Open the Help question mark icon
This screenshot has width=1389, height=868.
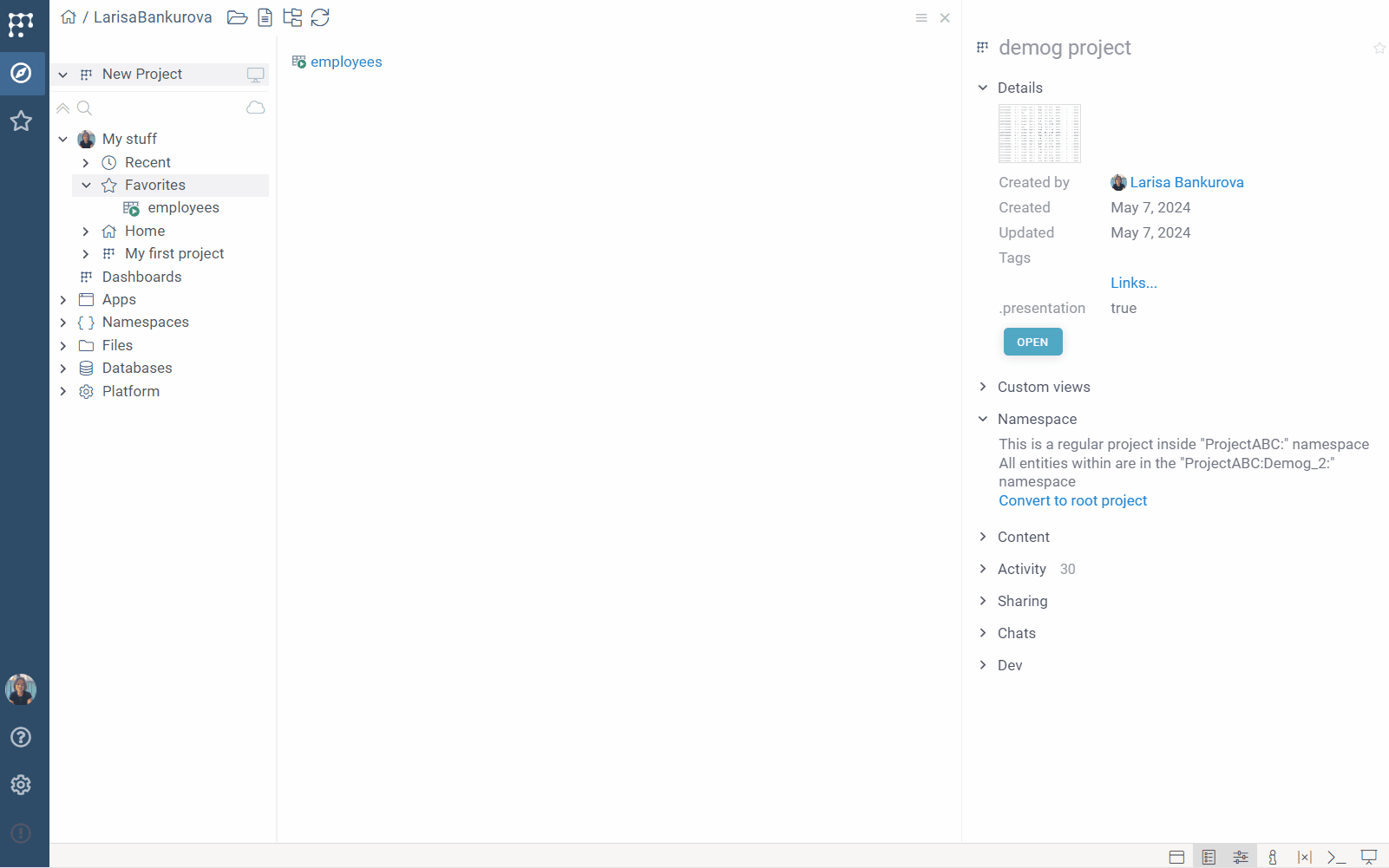click(21, 737)
